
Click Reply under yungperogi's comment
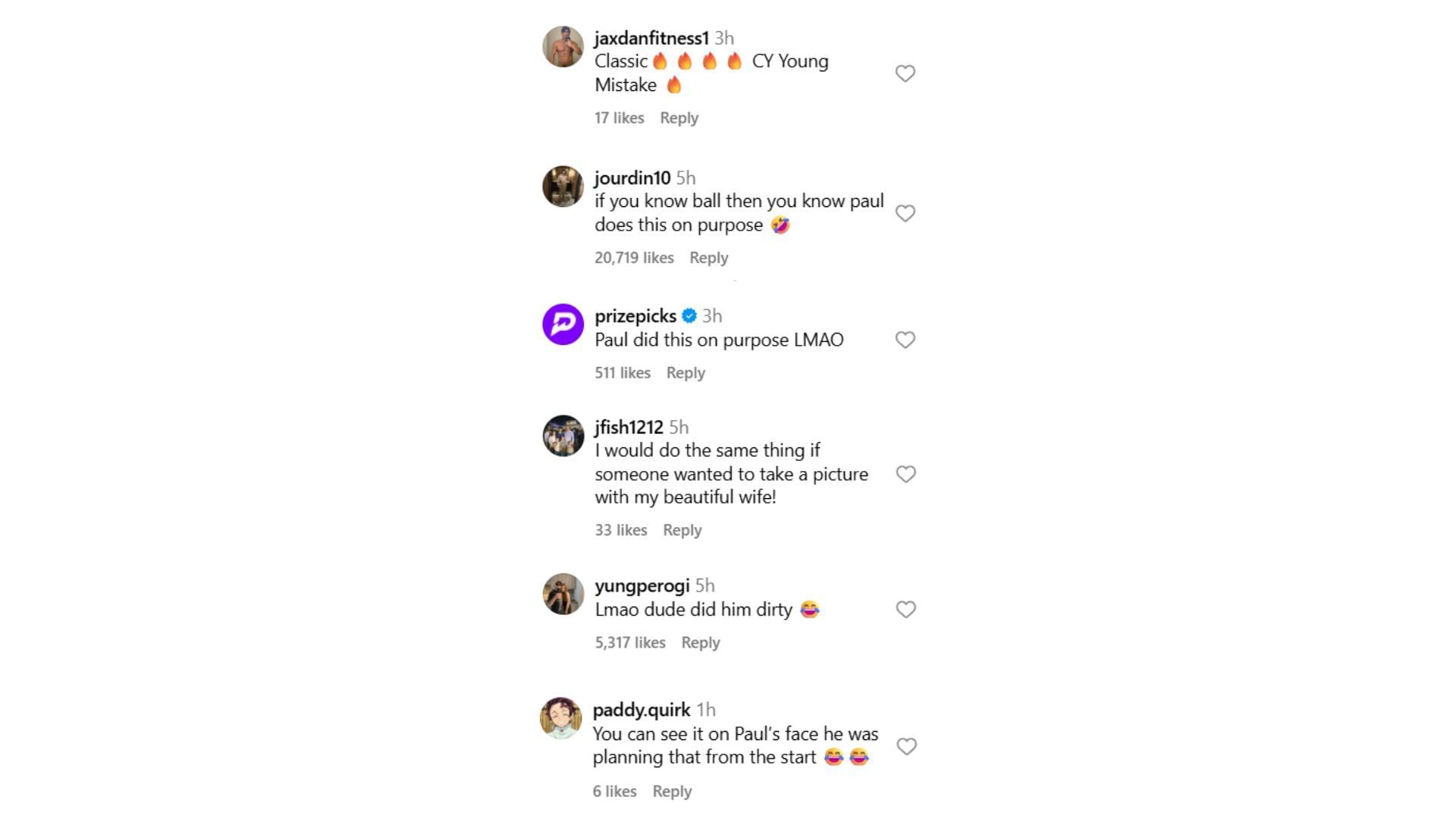[x=699, y=642]
